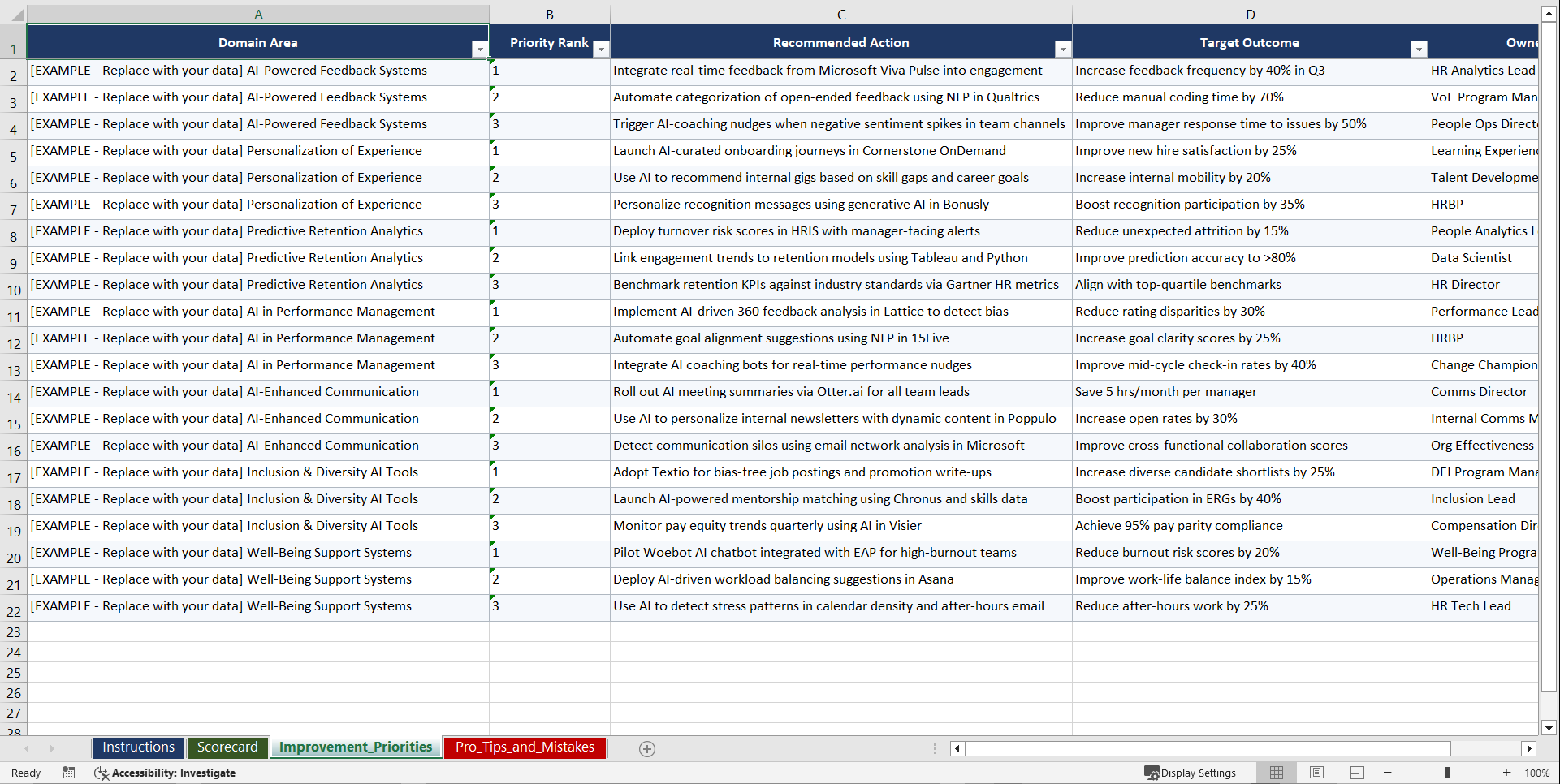The height and width of the screenshot is (784, 1560).
Task: Switch to Normal view icon
Action: pyautogui.click(x=1276, y=773)
